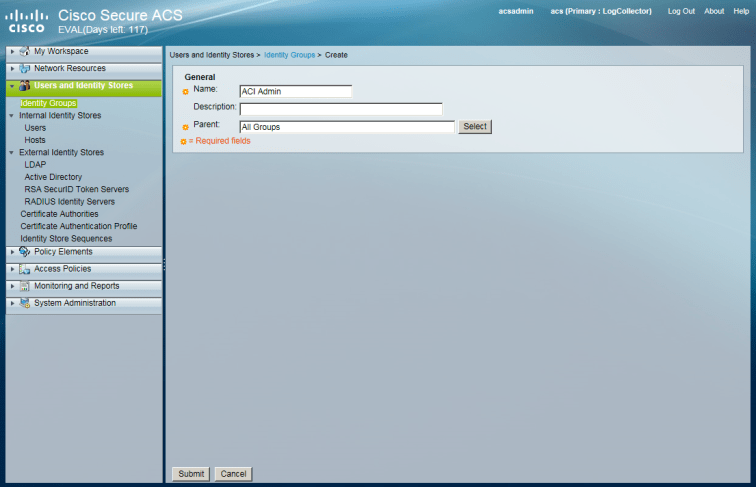Open the Help menu item
The width and height of the screenshot is (756, 487).
[740, 11]
